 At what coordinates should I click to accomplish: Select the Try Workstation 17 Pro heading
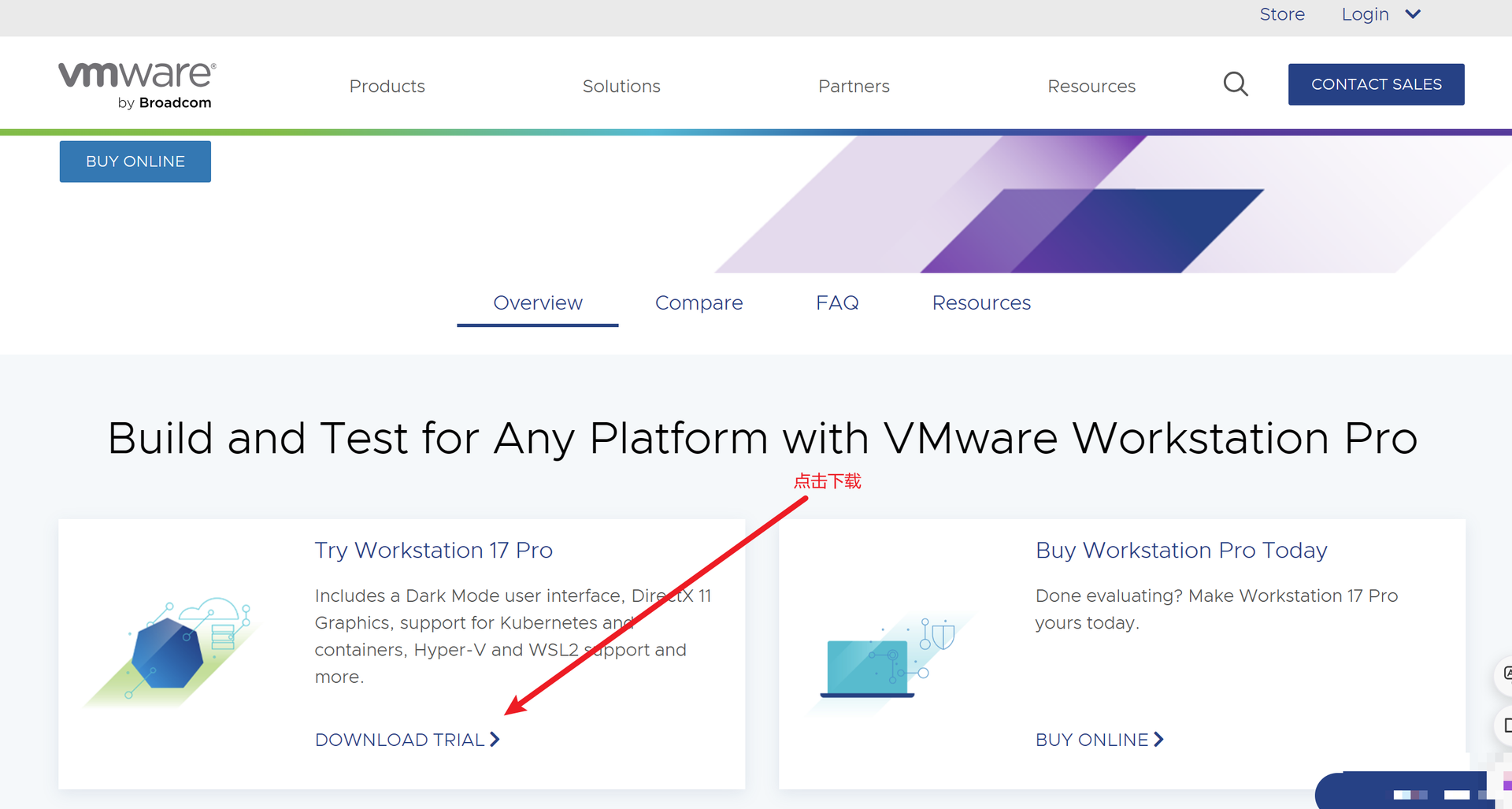coord(433,550)
